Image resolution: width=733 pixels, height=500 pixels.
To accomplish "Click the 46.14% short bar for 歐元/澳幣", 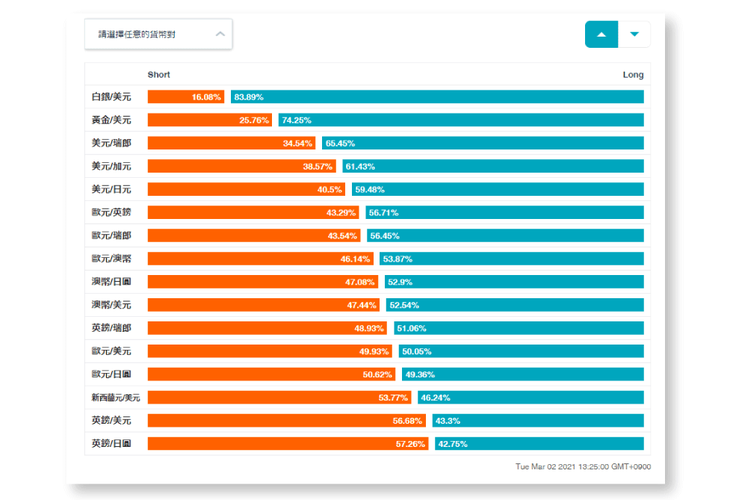I will click(x=261, y=258).
